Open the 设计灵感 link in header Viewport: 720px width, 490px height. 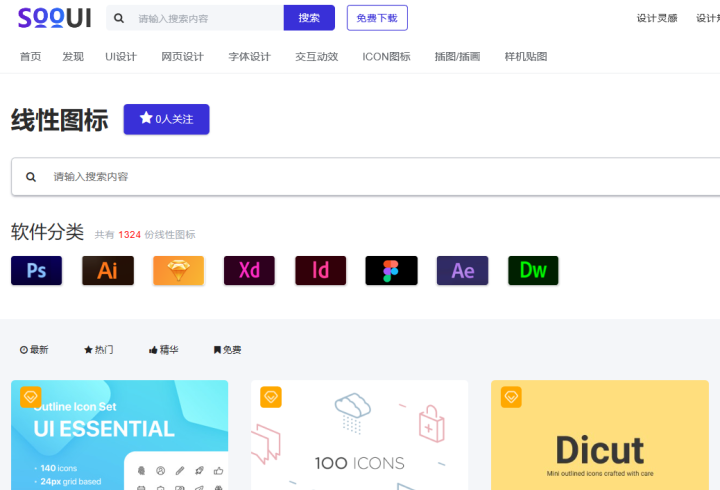(657, 18)
